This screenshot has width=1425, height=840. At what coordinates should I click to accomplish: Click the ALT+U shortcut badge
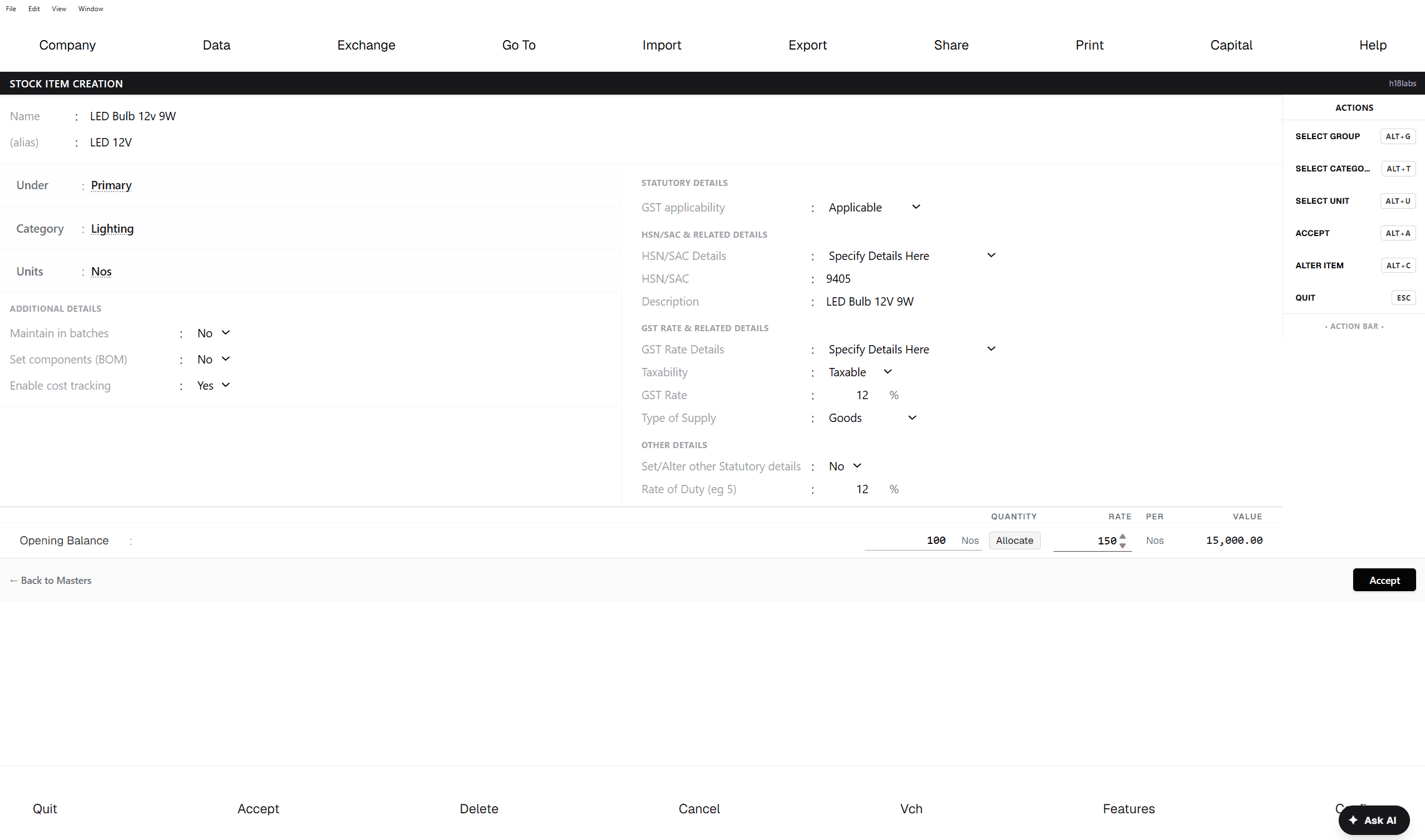(x=1398, y=201)
